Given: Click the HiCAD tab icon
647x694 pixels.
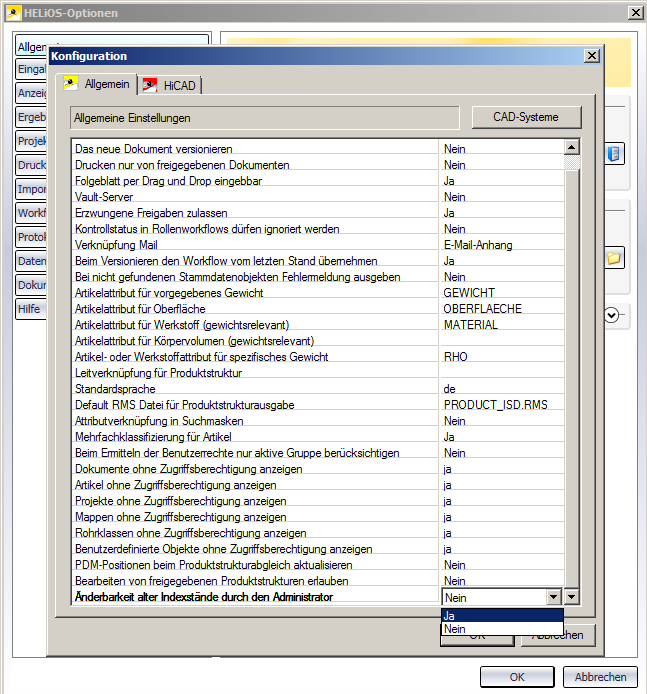Looking at the screenshot, I should [150, 85].
